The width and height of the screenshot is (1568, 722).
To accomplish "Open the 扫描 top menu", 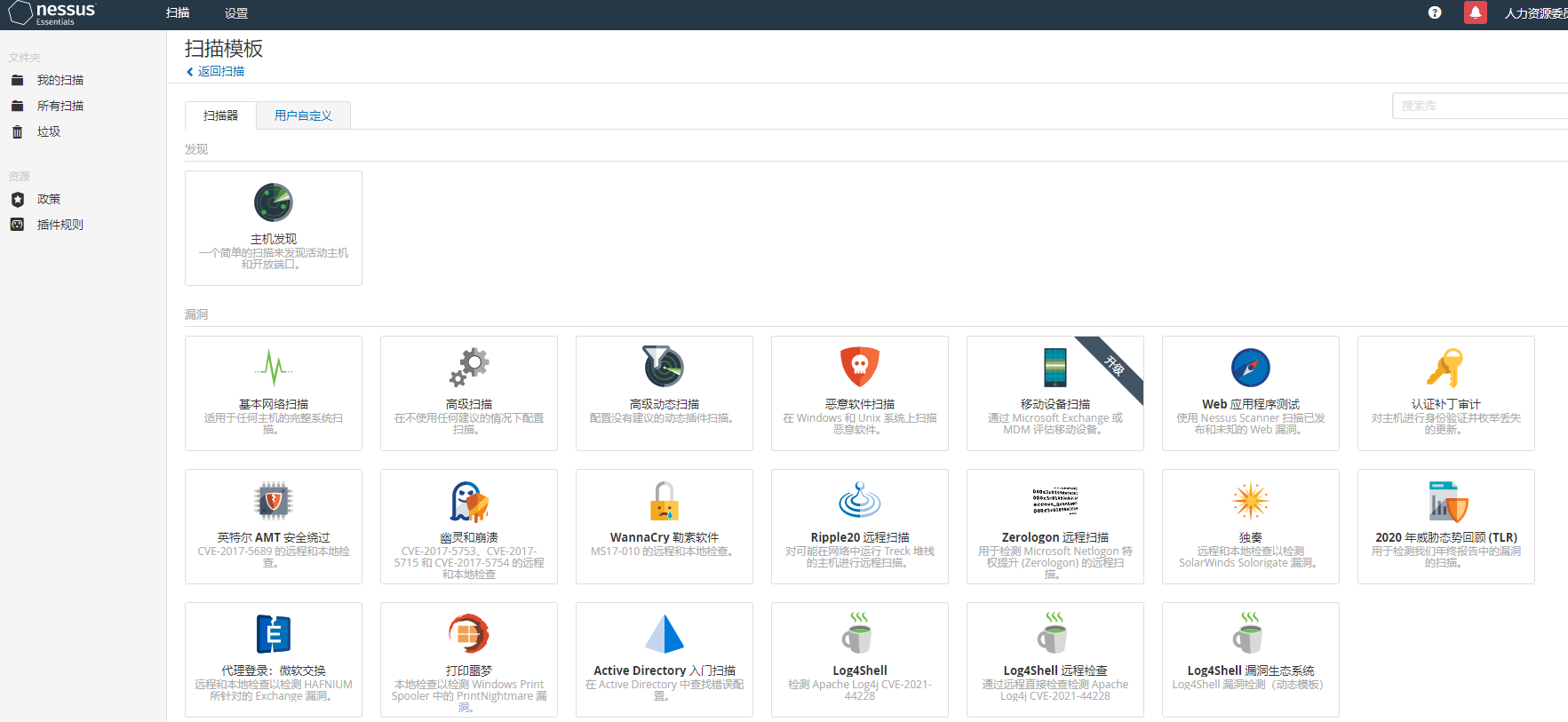I will click(178, 13).
